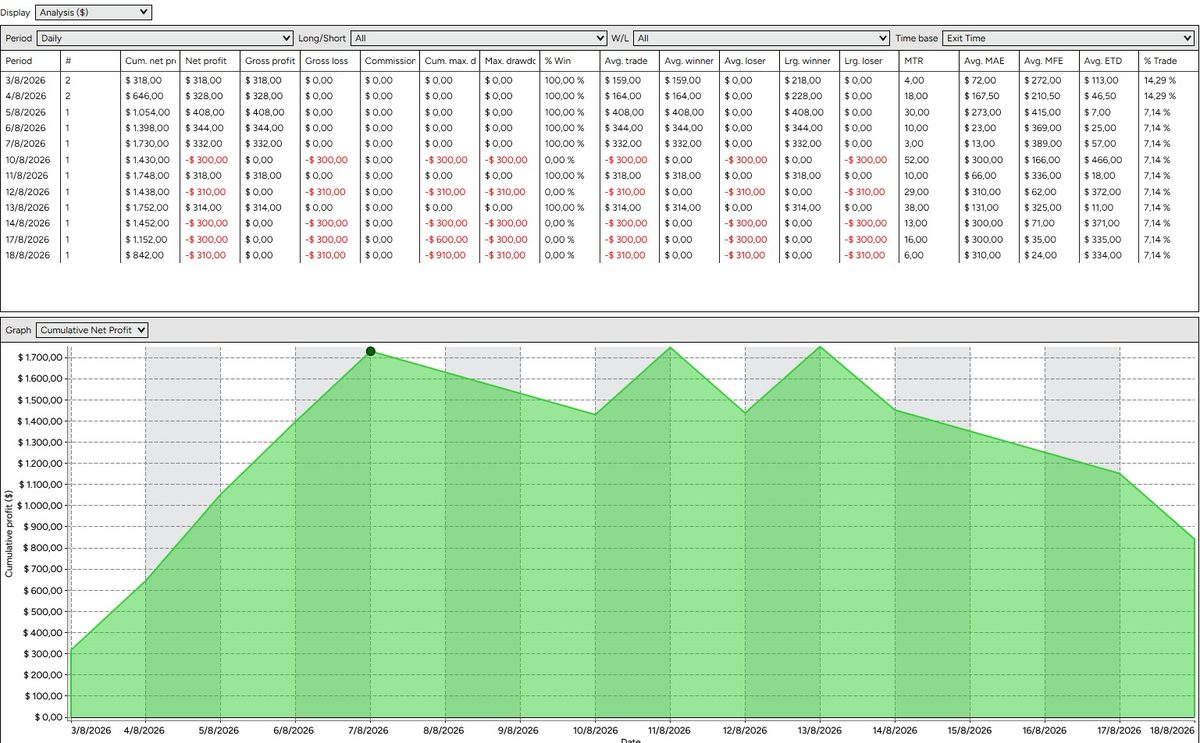Sort by Gross profit column header
Screen dimensions: 1200x743
(x=270, y=61)
